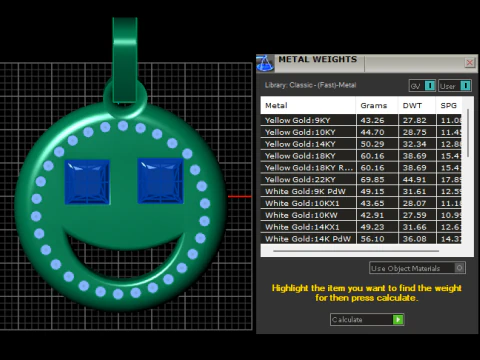This screenshot has width=480, height=360.
Task: Select the White Gold:9K PdW row
Action: point(361,191)
